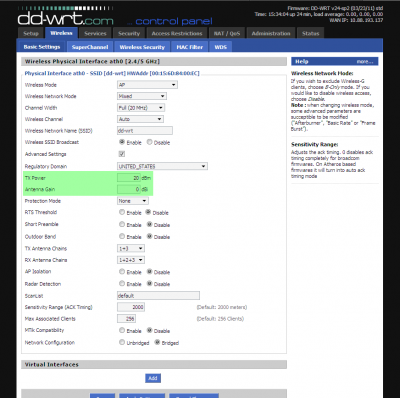Click the Wireless Physical Interface ath0 header
This screenshot has height=398, width=400.
click(154, 61)
